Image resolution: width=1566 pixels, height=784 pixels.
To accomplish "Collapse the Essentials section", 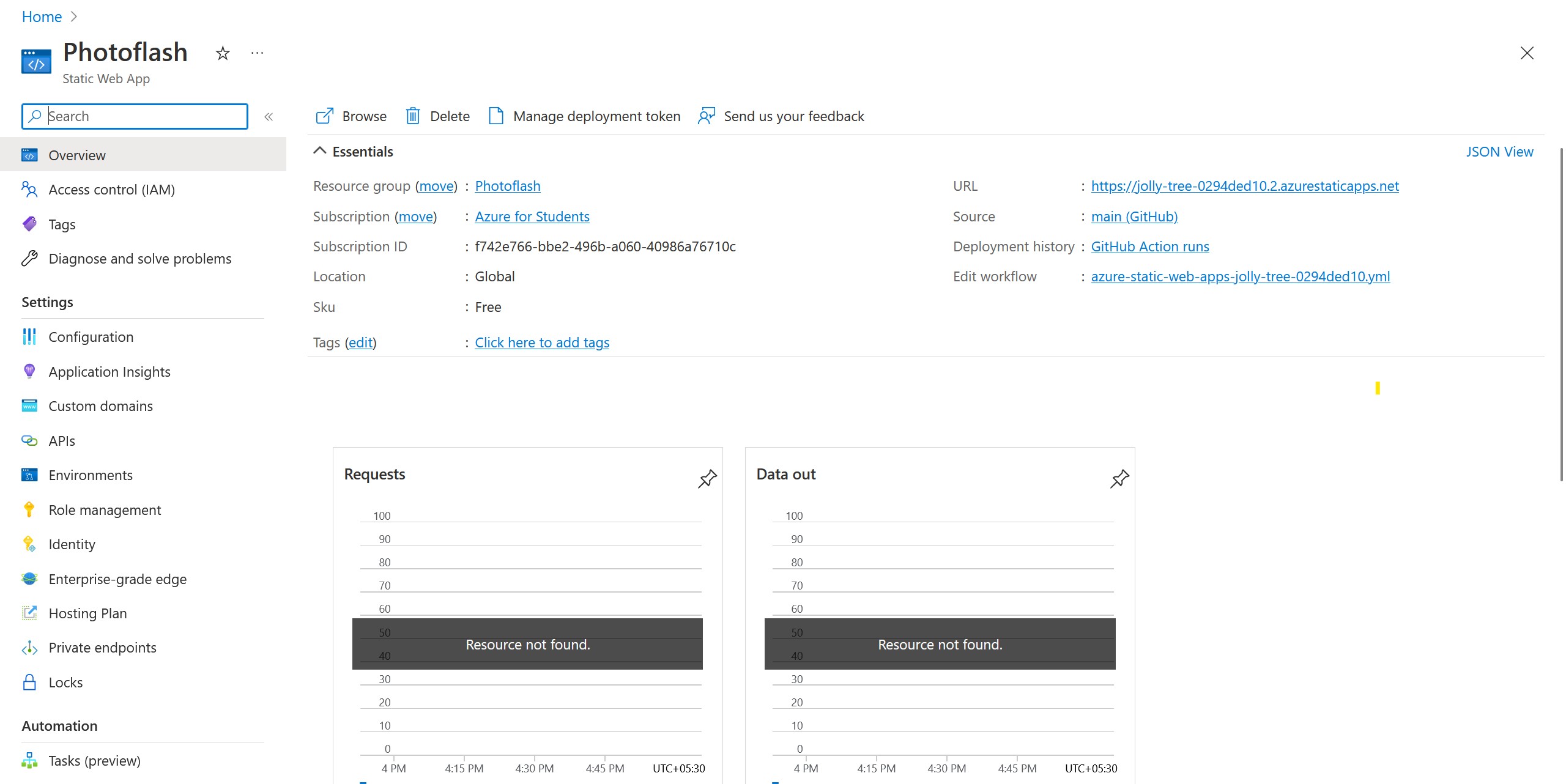I will (319, 150).
